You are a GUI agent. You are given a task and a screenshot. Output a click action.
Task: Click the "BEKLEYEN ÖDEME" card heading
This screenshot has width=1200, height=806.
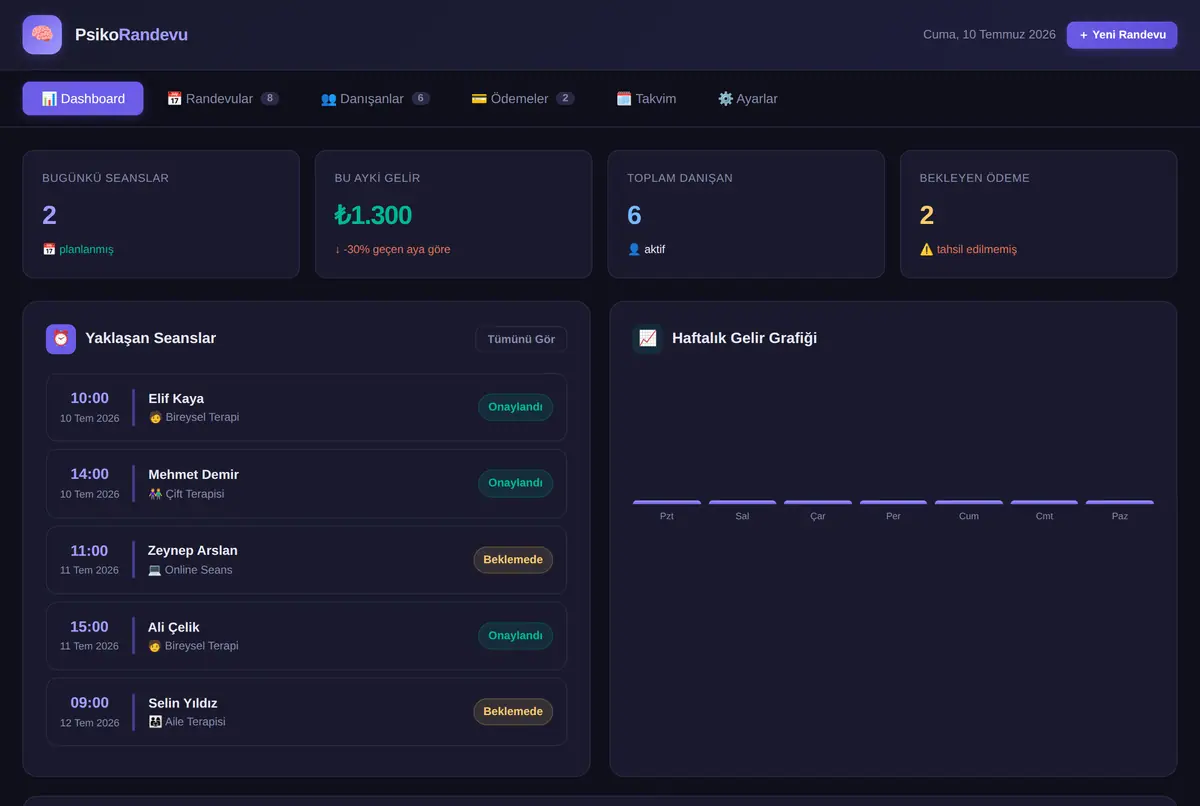tap(975, 178)
